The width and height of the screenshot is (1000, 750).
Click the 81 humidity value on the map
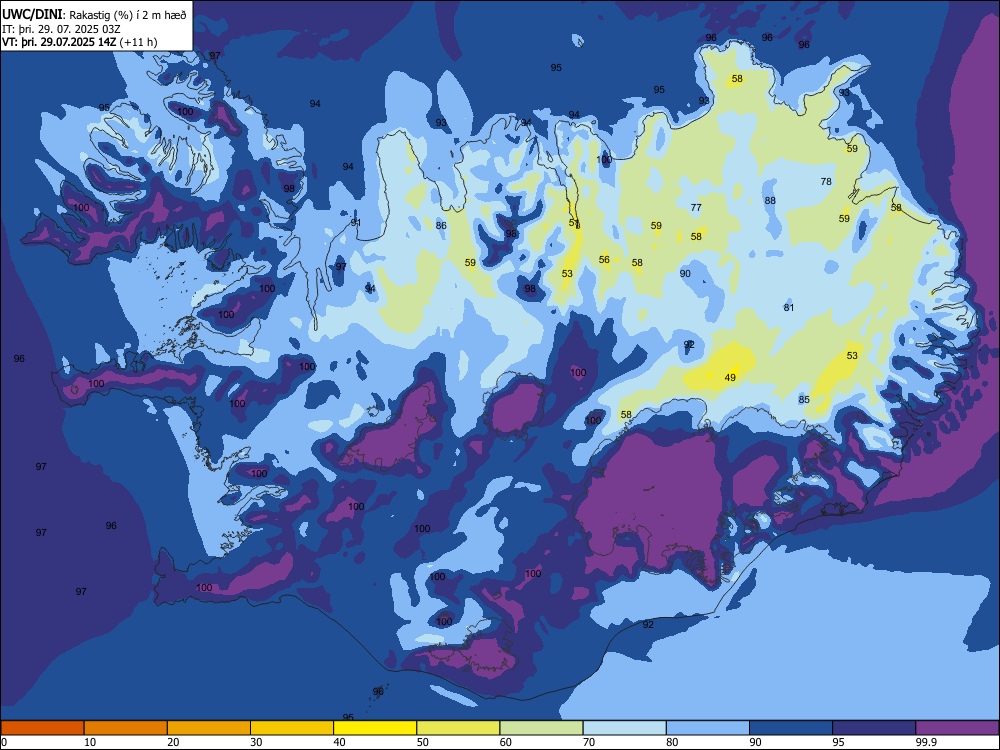(789, 307)
